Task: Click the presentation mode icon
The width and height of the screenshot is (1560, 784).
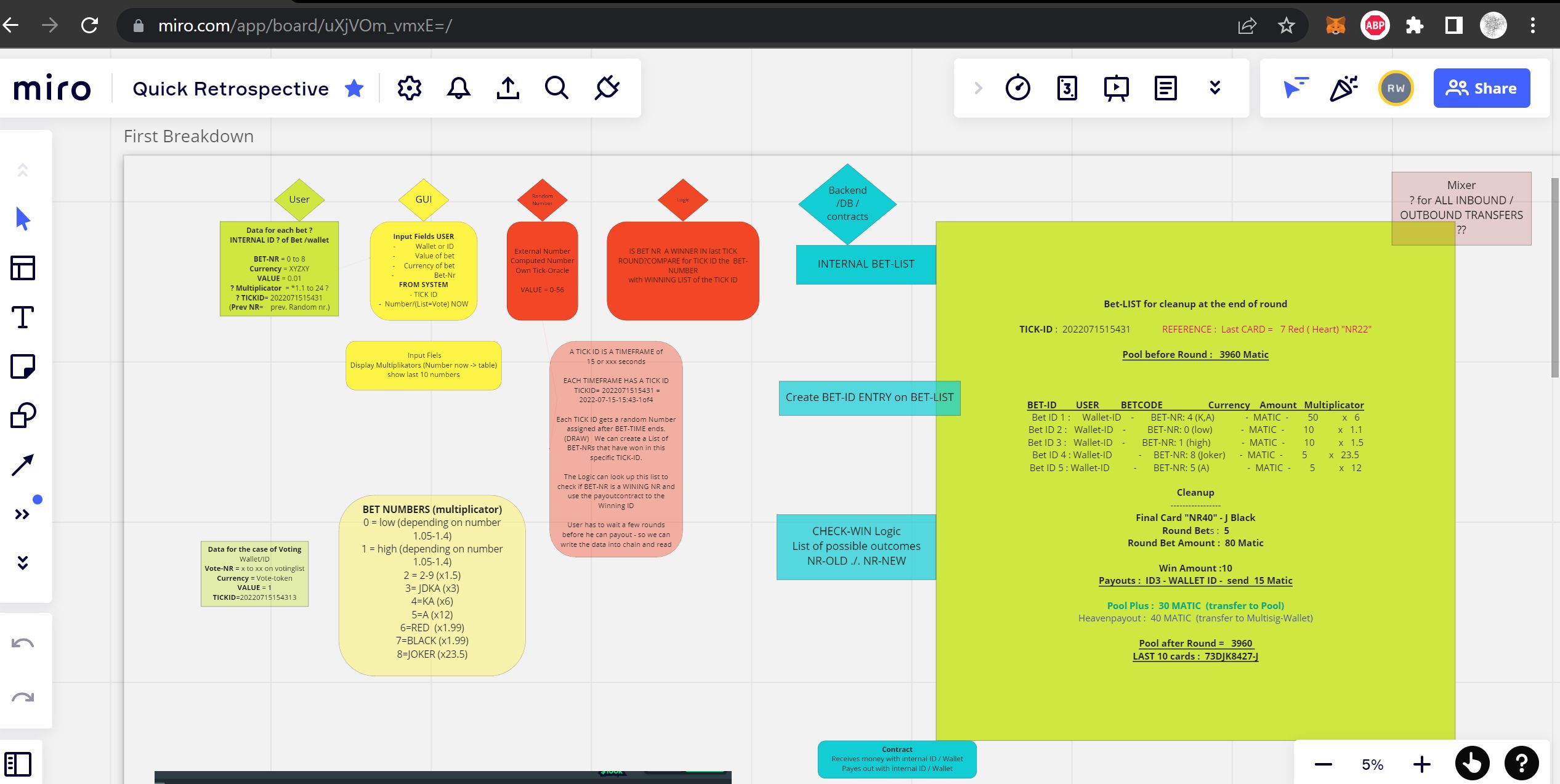Action: 1116,88
